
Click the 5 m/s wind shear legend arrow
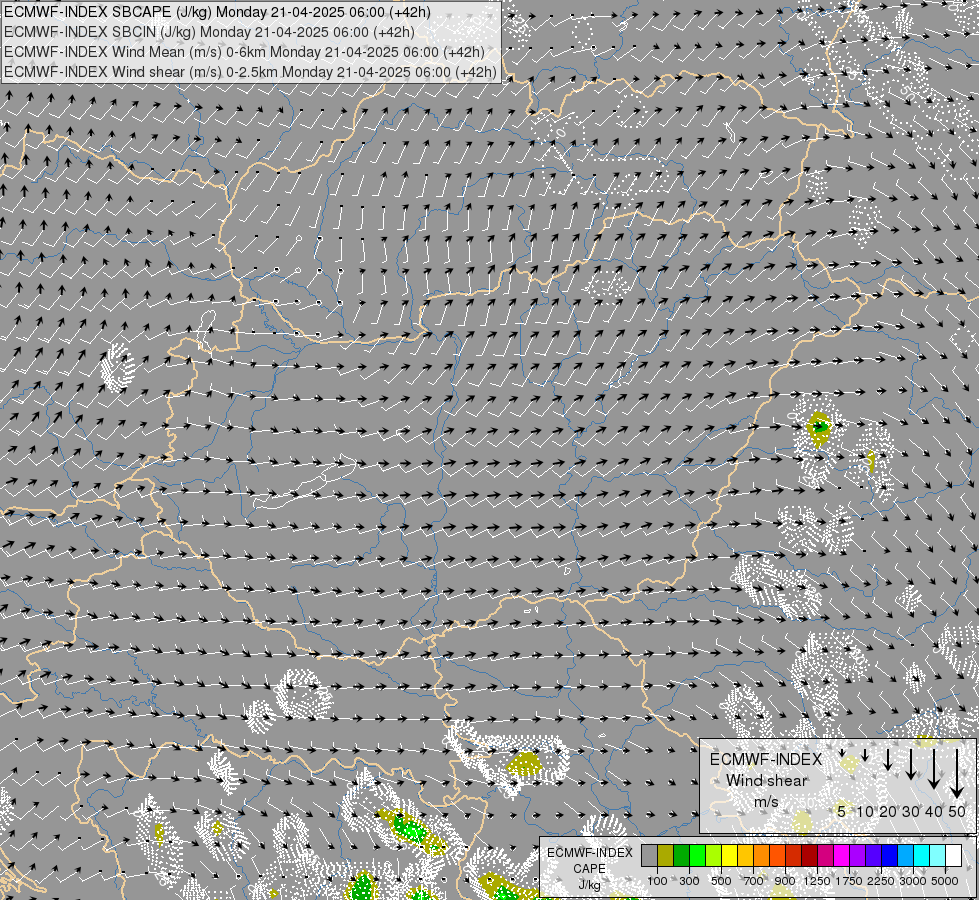tap(842, 753)
